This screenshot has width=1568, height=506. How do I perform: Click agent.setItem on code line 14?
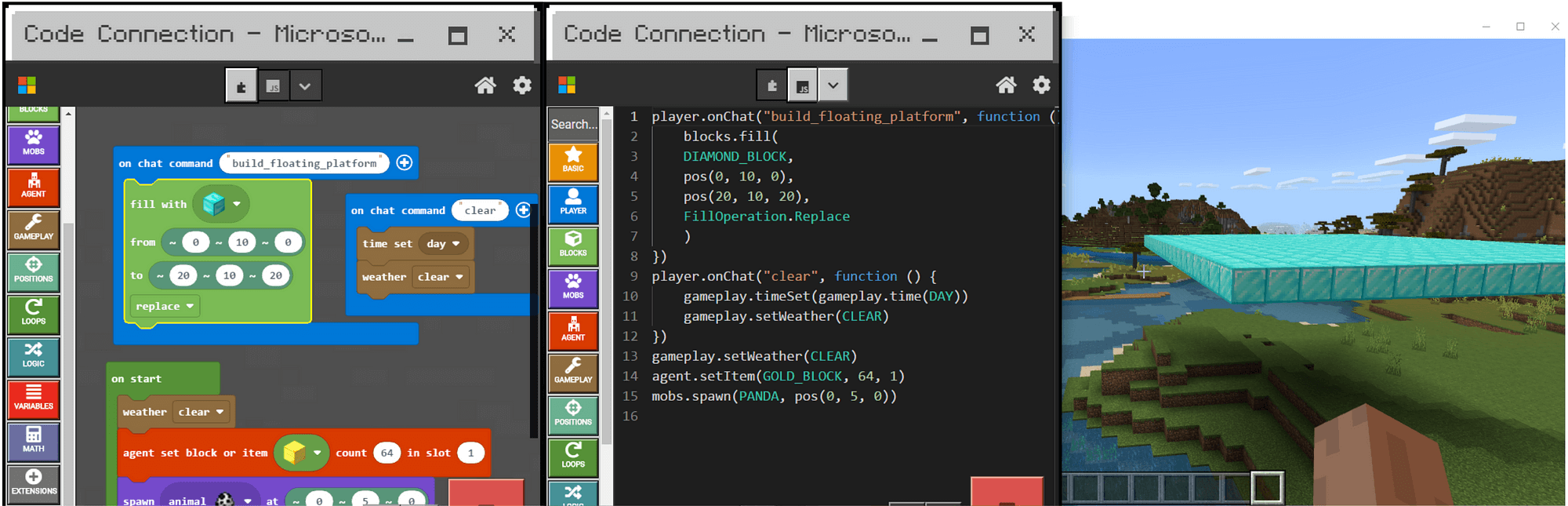click(702, 376)
